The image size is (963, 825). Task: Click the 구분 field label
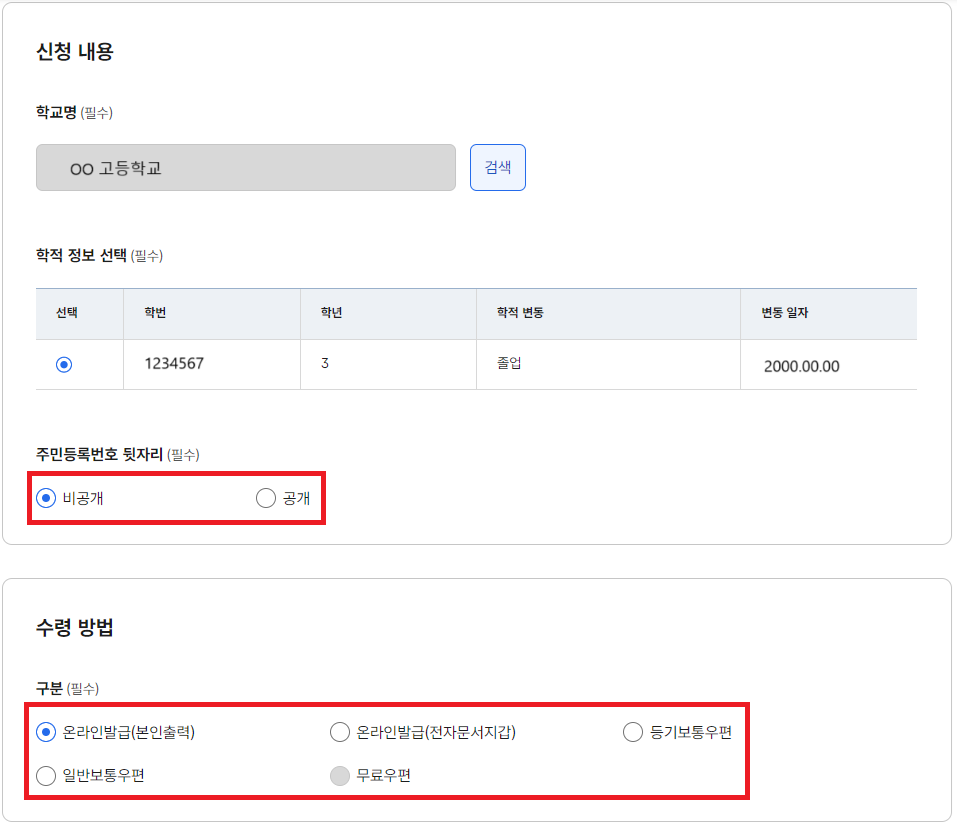click(50, 688)
